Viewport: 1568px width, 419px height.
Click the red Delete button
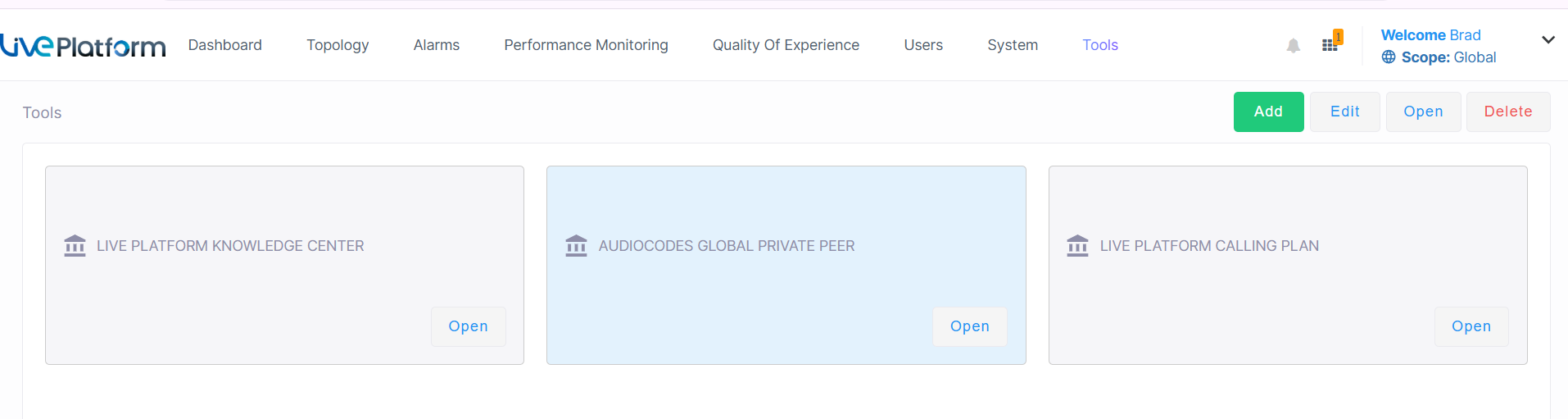coord(1507,112)
